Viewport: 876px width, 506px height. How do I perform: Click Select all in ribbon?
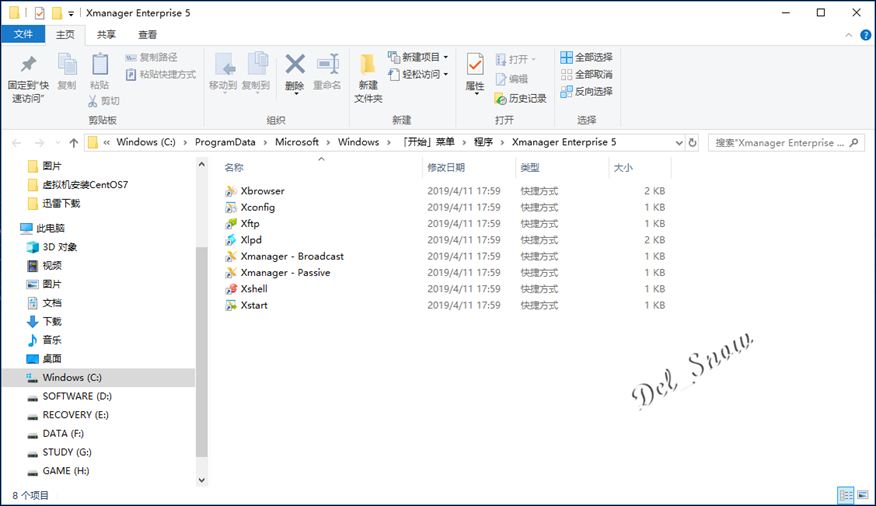pos(587,58)
